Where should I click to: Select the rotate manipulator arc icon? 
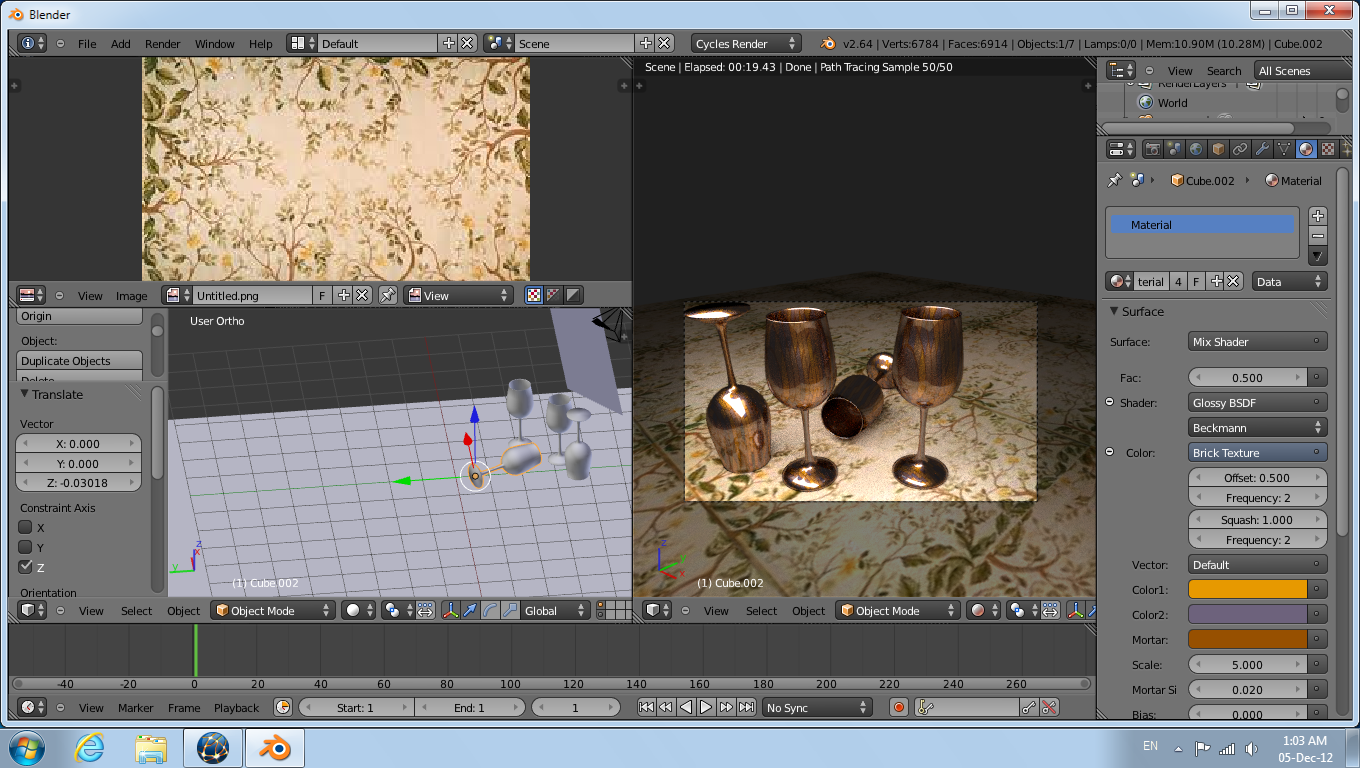coord(491,610)
